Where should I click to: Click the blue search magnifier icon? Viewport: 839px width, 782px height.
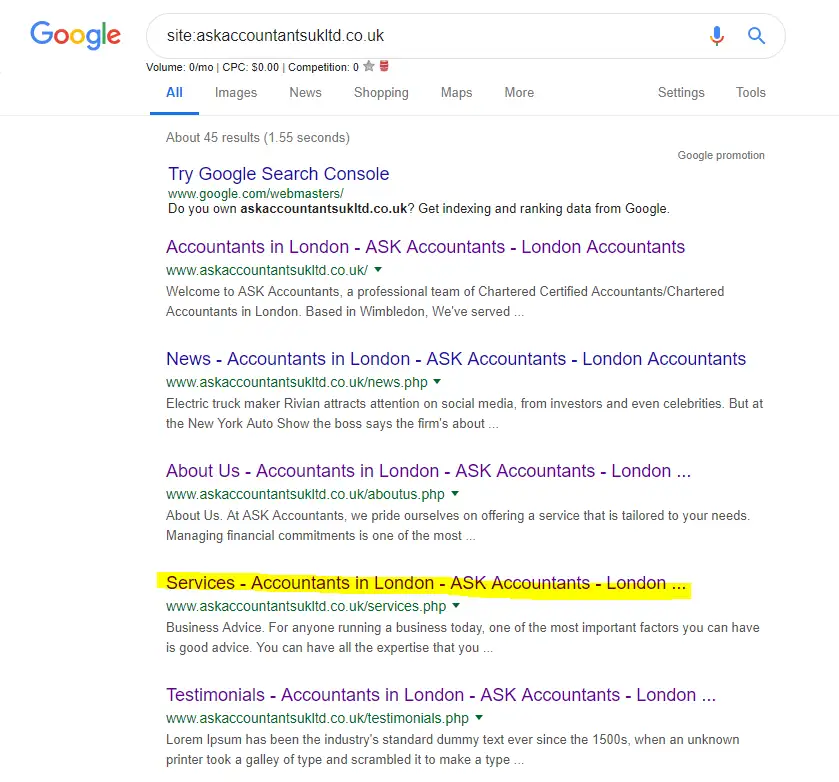coord(756,36)
